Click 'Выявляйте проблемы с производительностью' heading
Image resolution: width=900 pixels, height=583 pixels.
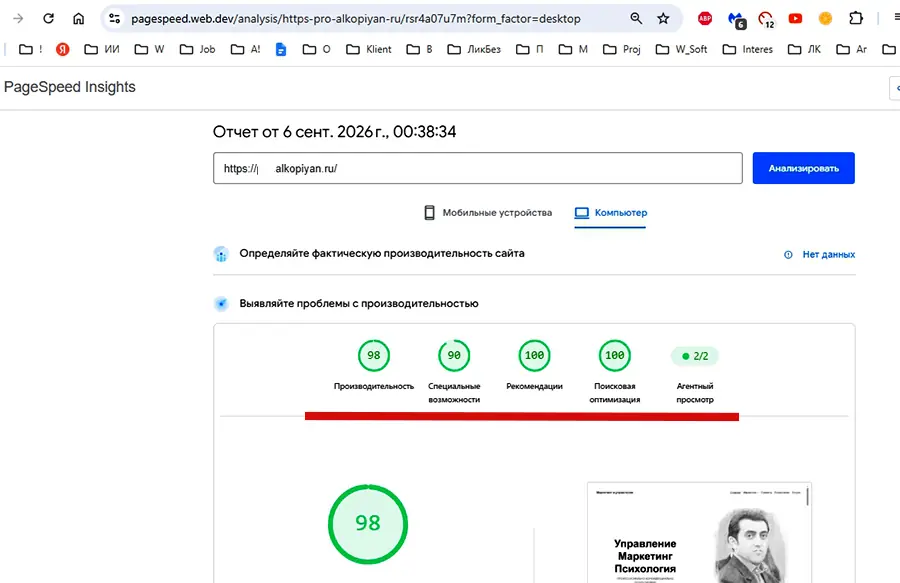click(x=359, y=304)
